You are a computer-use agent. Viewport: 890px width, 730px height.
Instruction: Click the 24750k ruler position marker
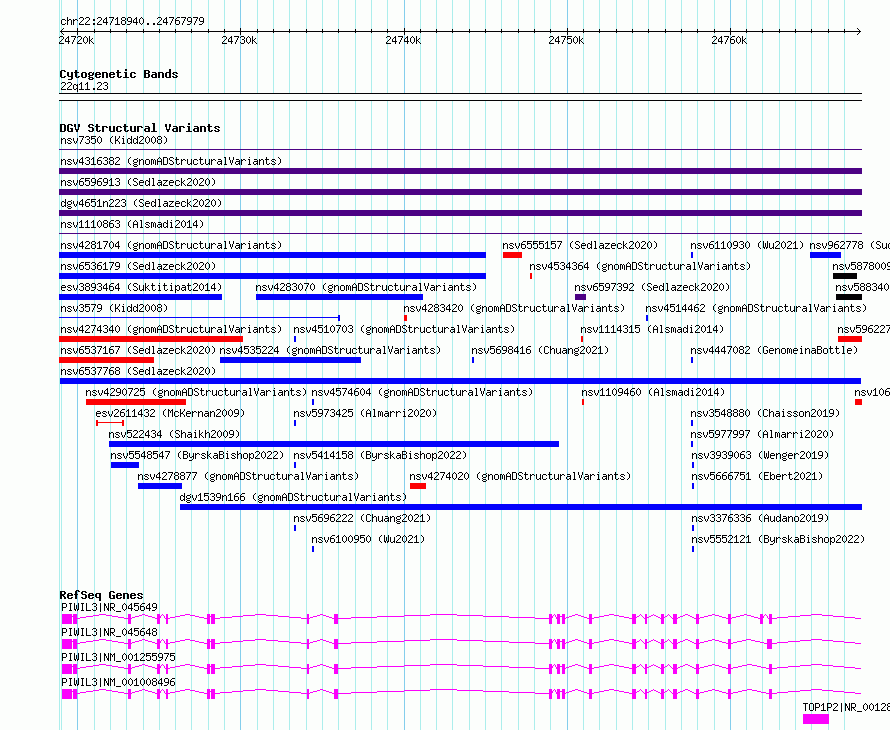566,40
